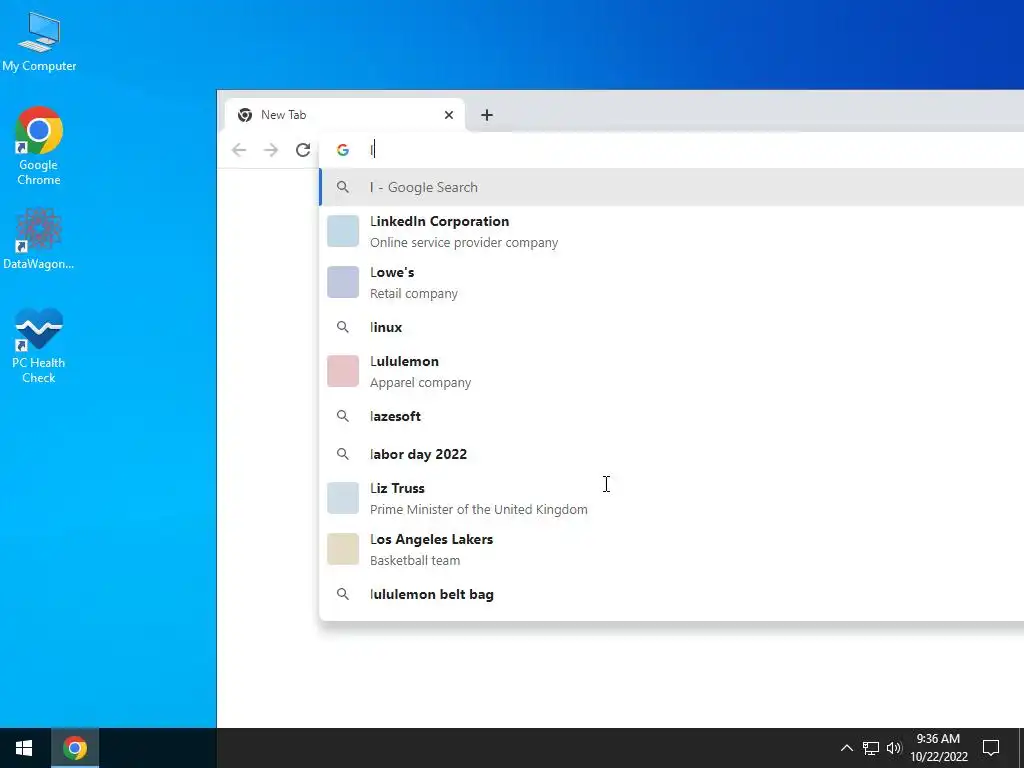Choose the Liz Truss suggestion
Viewport: 1024px width, 768px height.
pos(671,498)
